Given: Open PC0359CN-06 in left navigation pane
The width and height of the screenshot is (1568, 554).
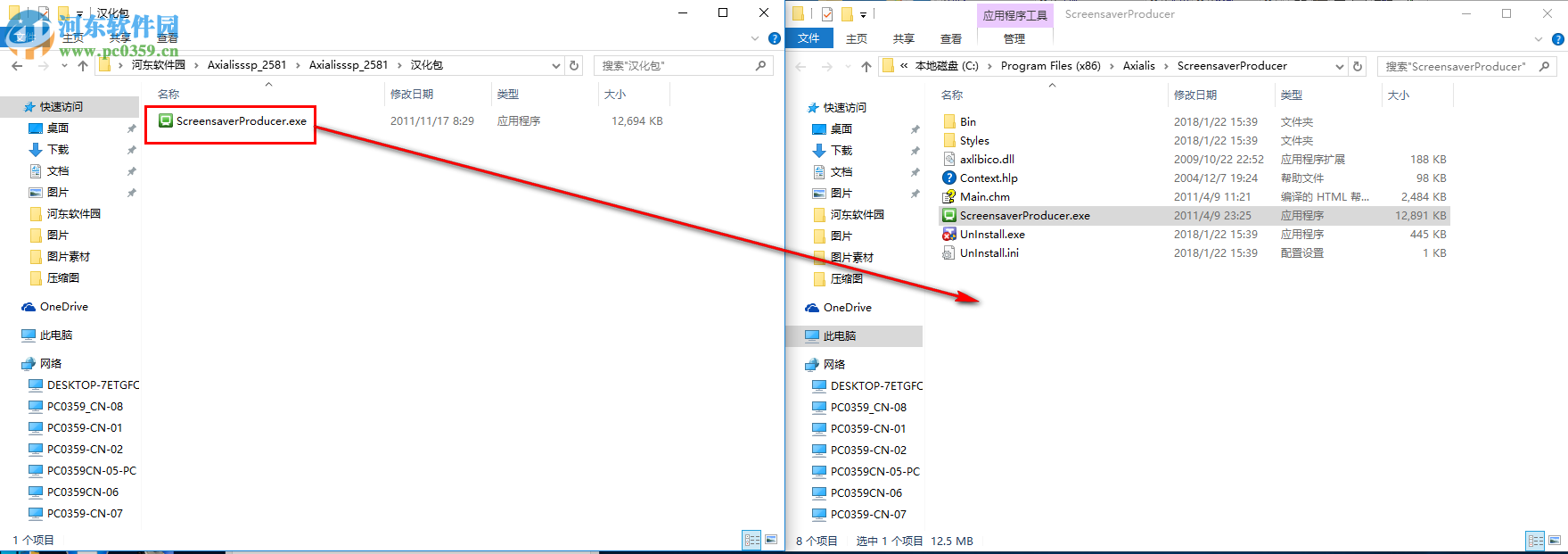Looking at the screenshot, I should (82, 492).
